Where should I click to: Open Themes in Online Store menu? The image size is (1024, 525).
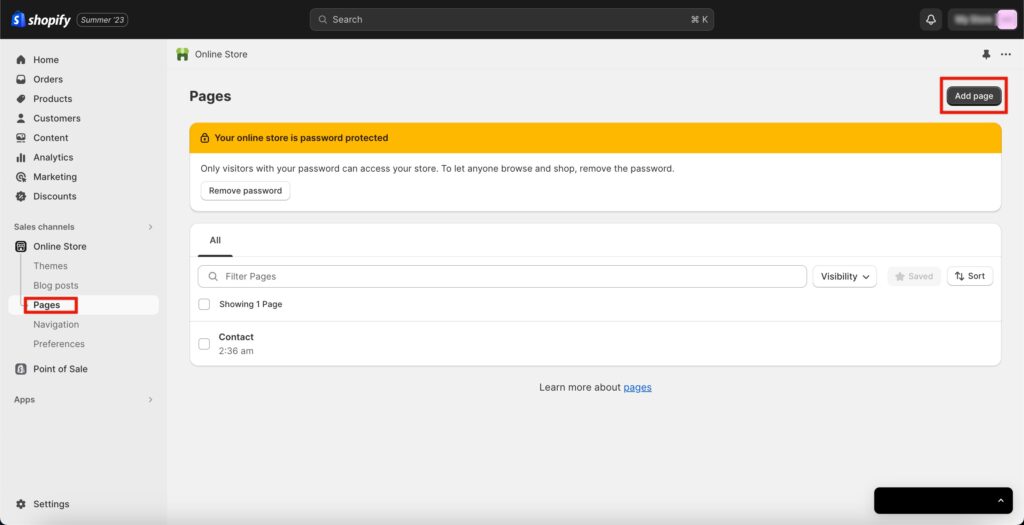coord(50,266)
